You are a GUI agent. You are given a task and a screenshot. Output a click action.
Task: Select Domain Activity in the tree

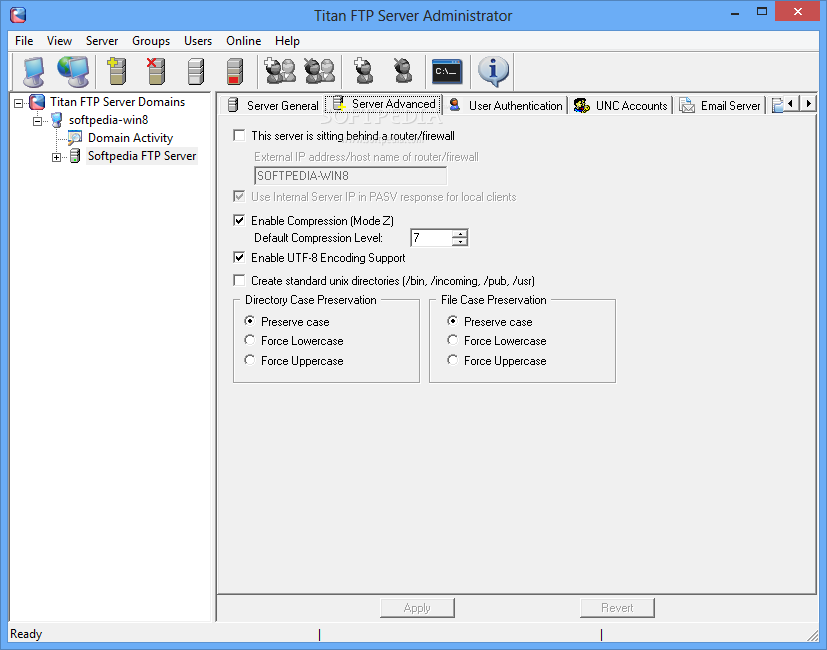coord(130,138)
